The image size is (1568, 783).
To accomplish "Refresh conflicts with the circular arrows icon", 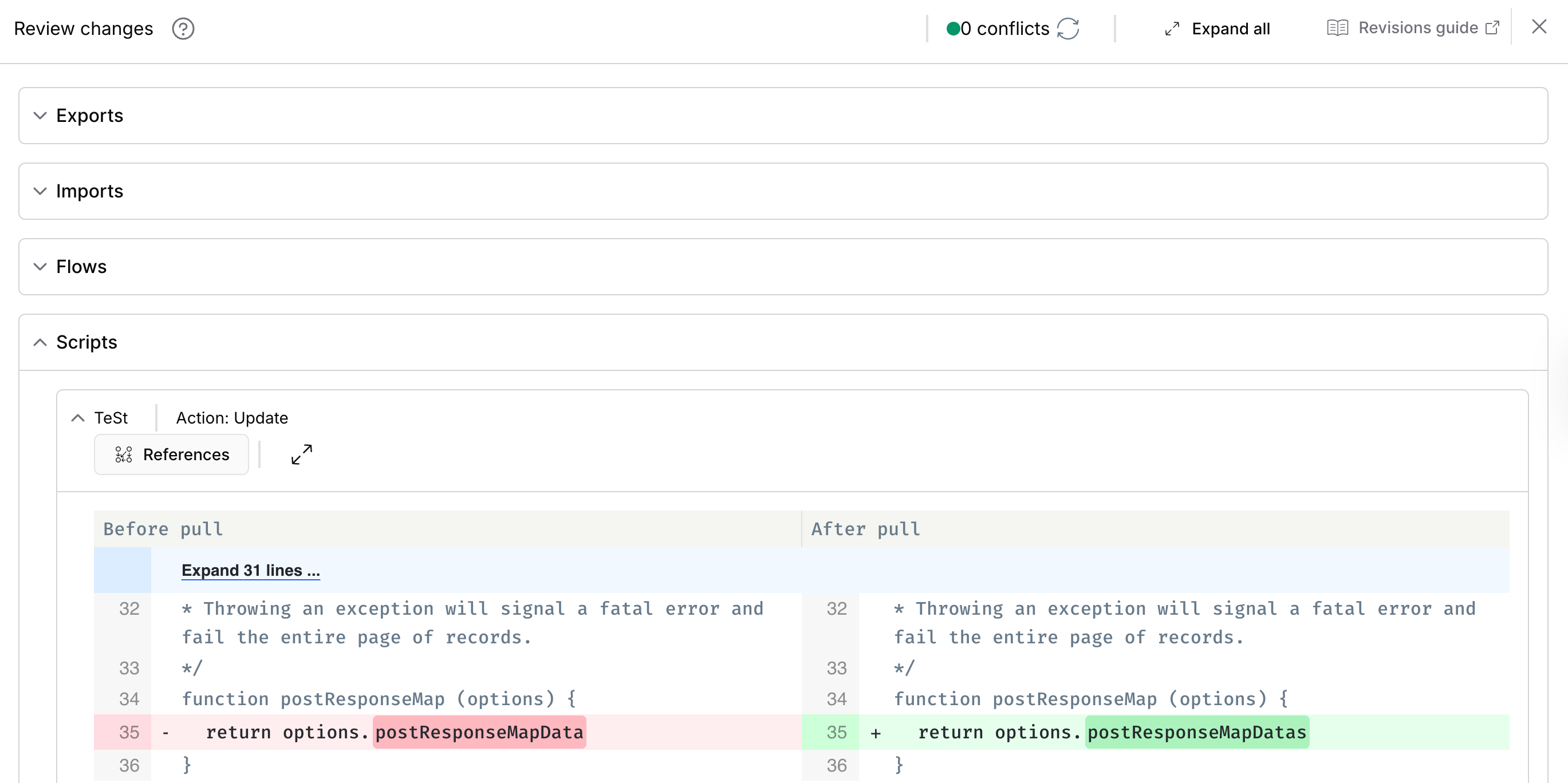I will 1068,29.
